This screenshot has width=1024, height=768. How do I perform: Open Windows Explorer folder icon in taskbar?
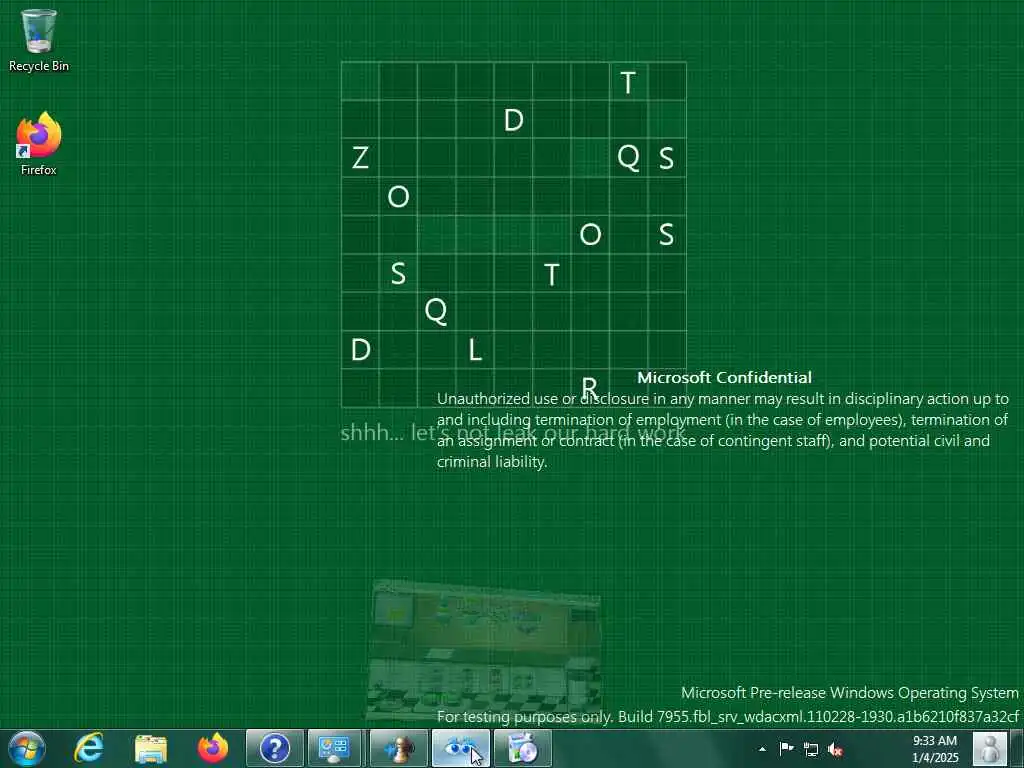[151, 749]
